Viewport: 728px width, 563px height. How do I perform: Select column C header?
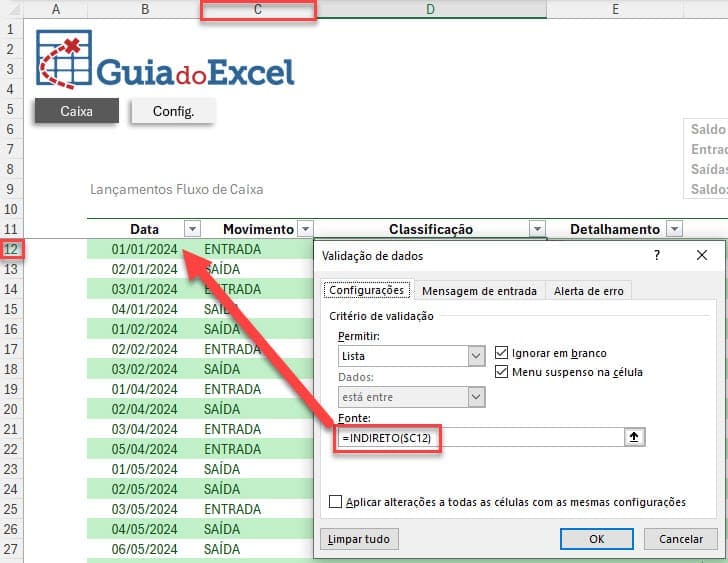tap(258, 9)
